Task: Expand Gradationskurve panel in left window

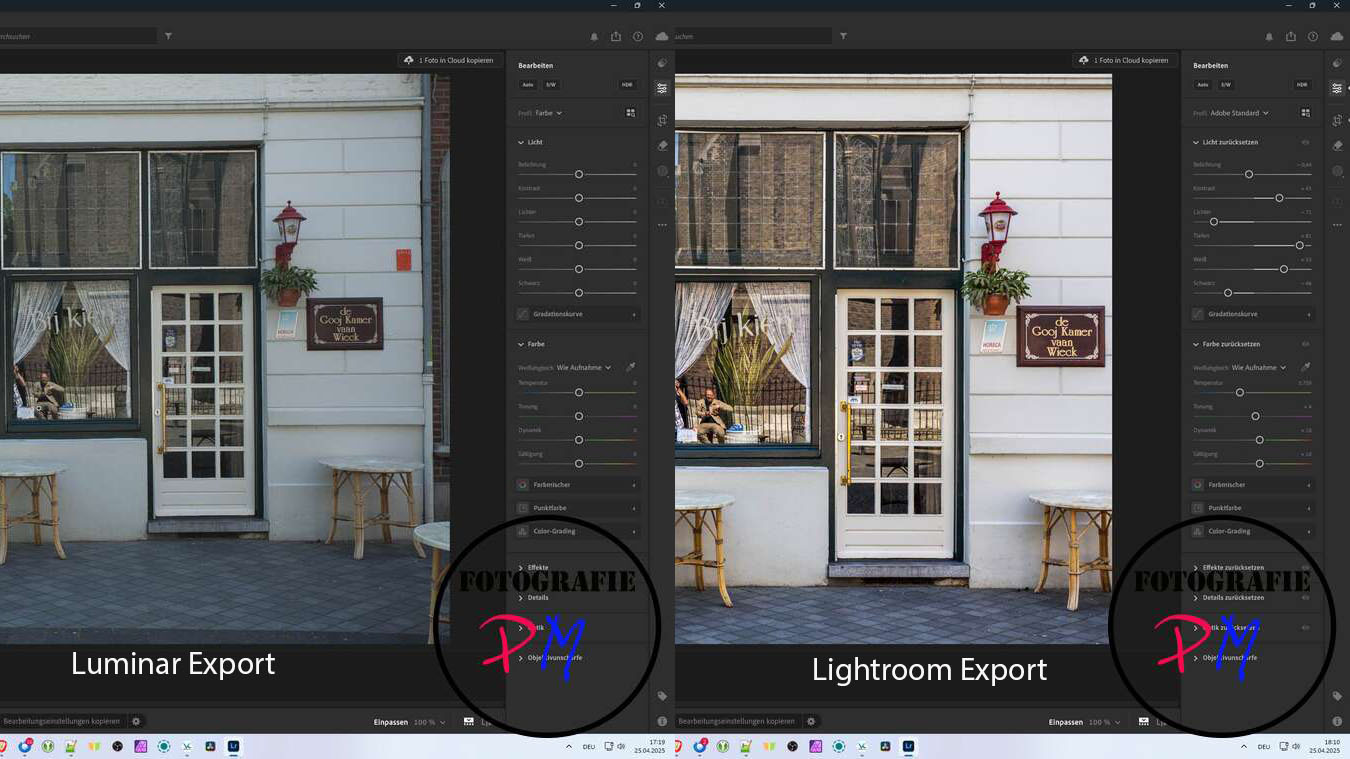Action: 577,314
